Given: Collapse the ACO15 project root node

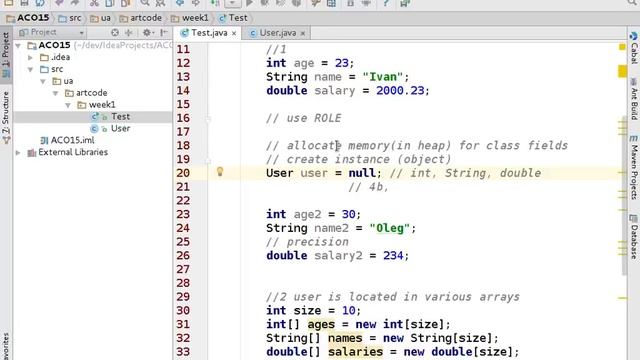Looking at the screenshot, I should [x=18, y=46].
